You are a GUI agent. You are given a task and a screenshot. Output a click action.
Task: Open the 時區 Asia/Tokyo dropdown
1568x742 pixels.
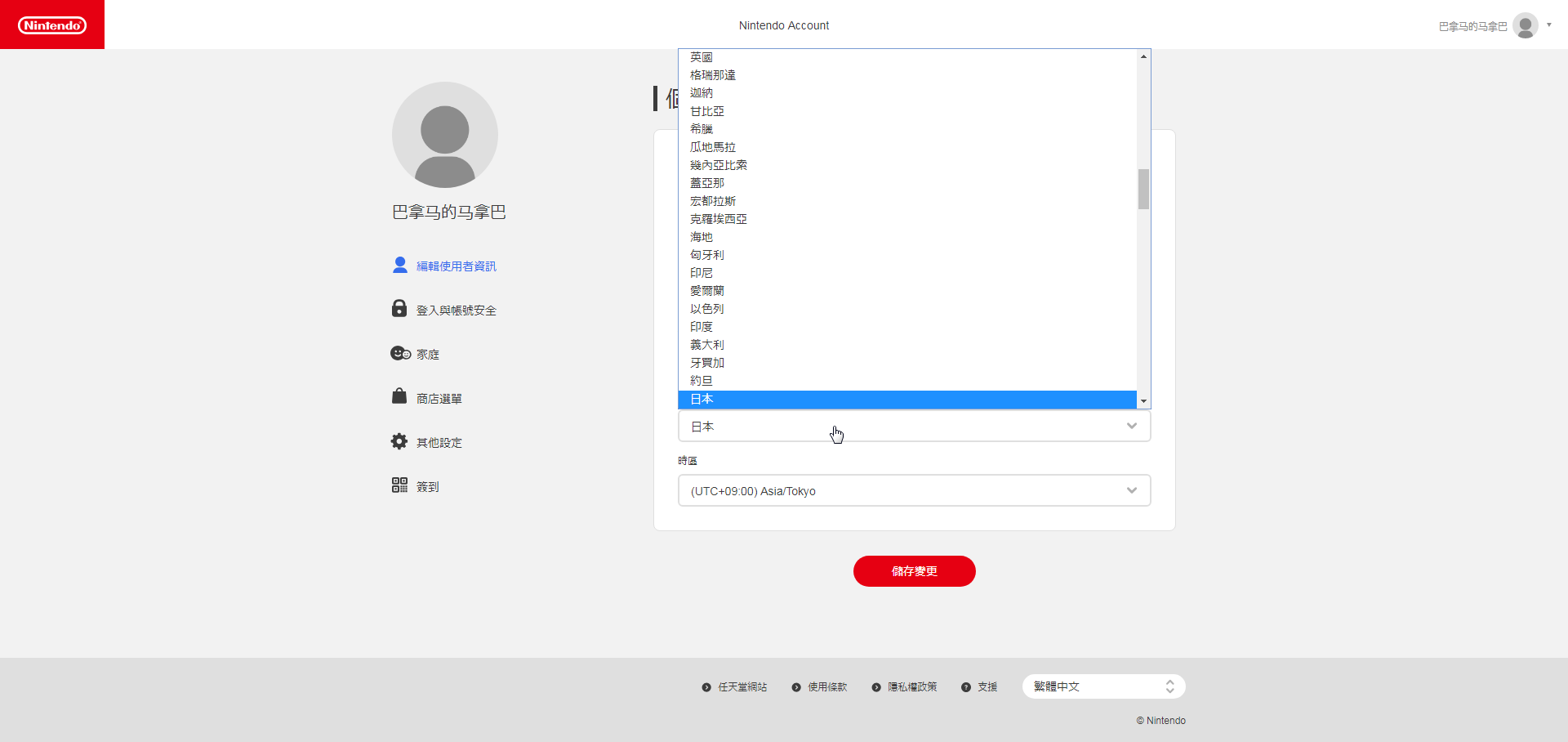[914, 490]
